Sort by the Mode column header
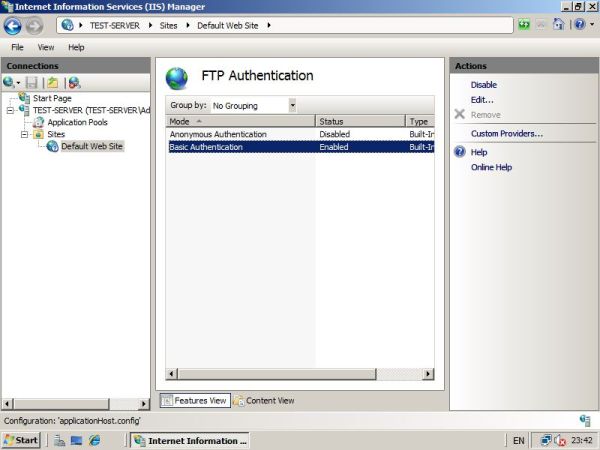 [x=240, y=122]
